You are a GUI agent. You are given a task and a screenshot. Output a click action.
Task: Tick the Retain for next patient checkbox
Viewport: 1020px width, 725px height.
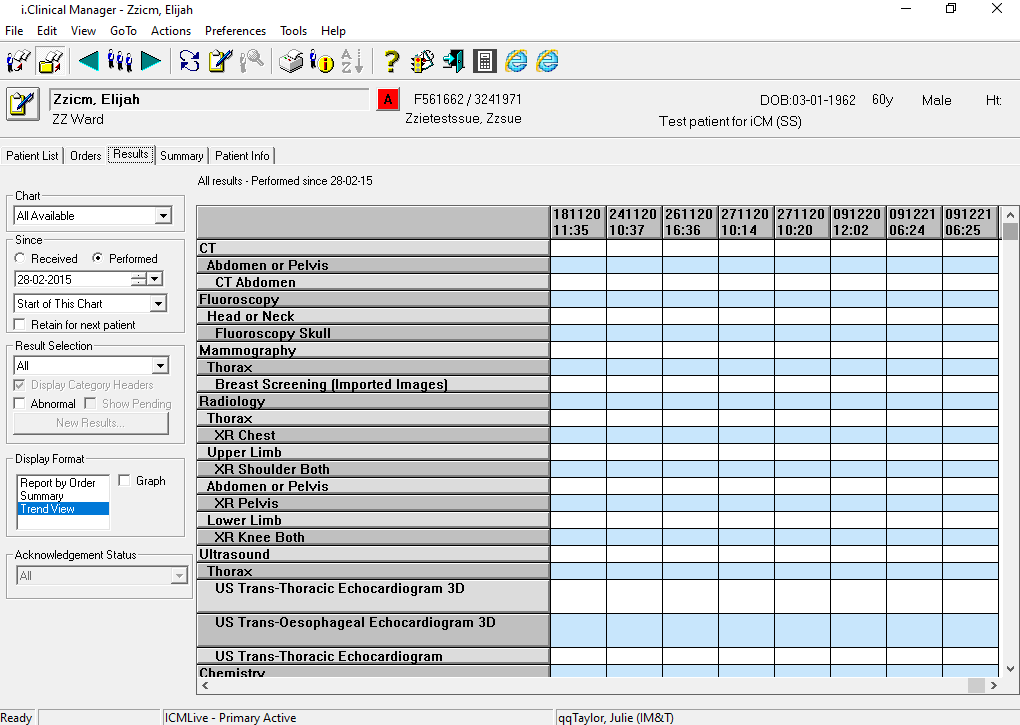(20, 324)
